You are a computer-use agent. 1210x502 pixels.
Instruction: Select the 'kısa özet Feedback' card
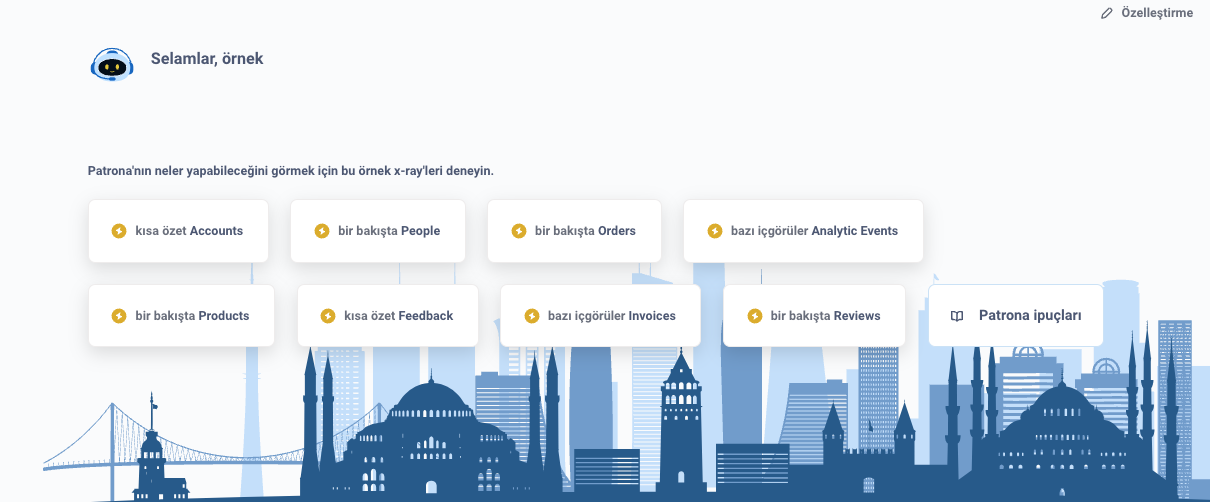[398, 316]
